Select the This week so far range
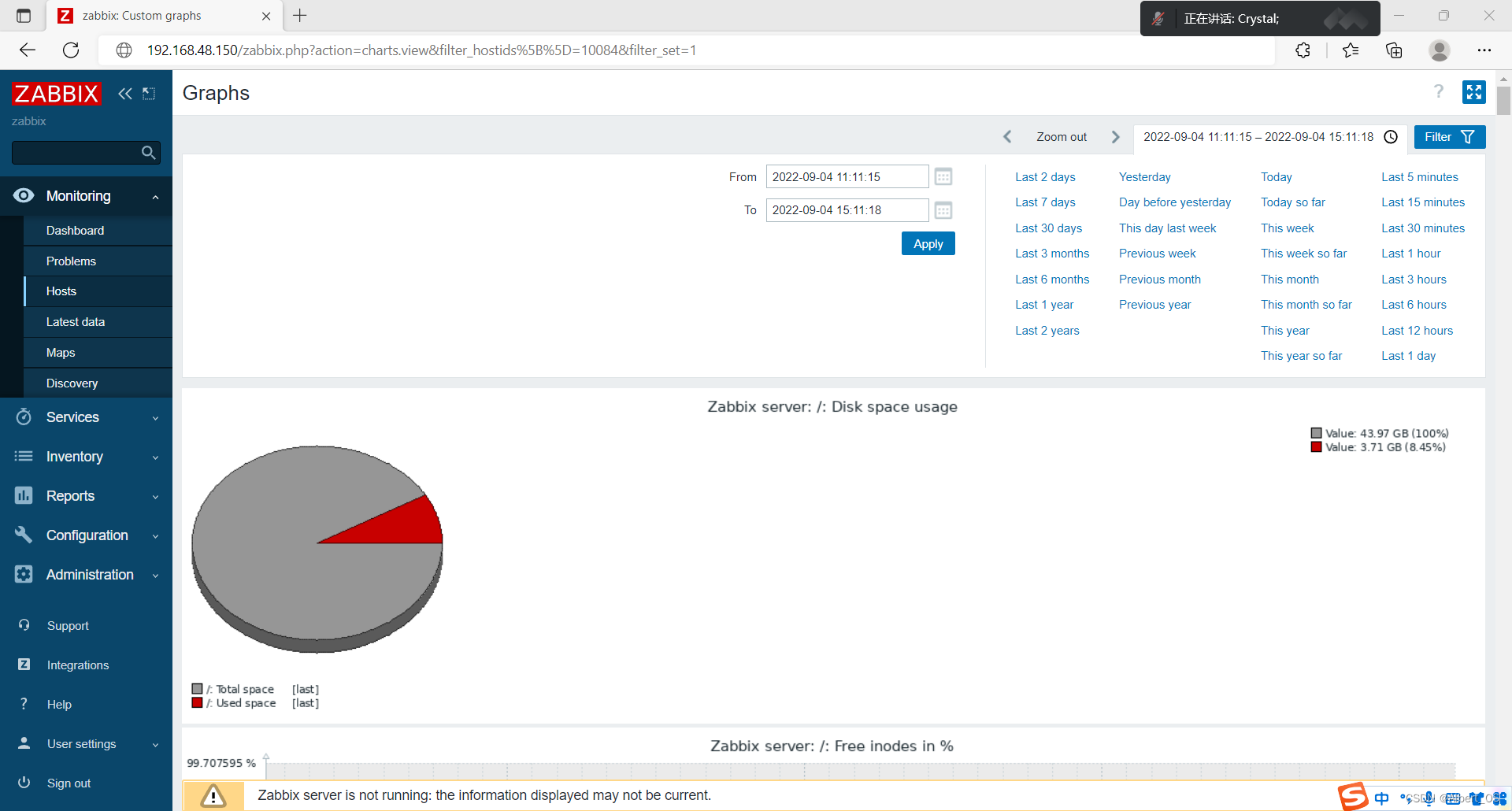Screen dimensions: 1512x811 coord(1303,254)
